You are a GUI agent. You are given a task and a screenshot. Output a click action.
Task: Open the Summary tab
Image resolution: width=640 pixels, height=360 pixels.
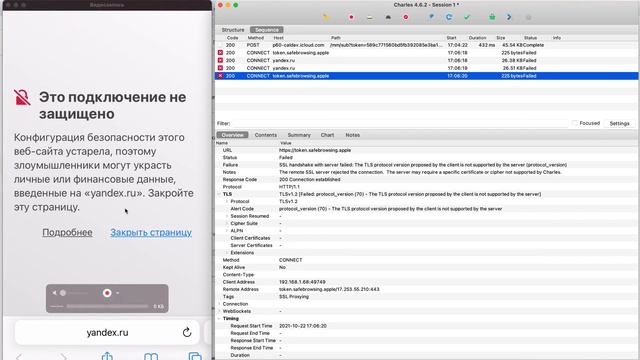pyautogui.click(x=299, y=135)
